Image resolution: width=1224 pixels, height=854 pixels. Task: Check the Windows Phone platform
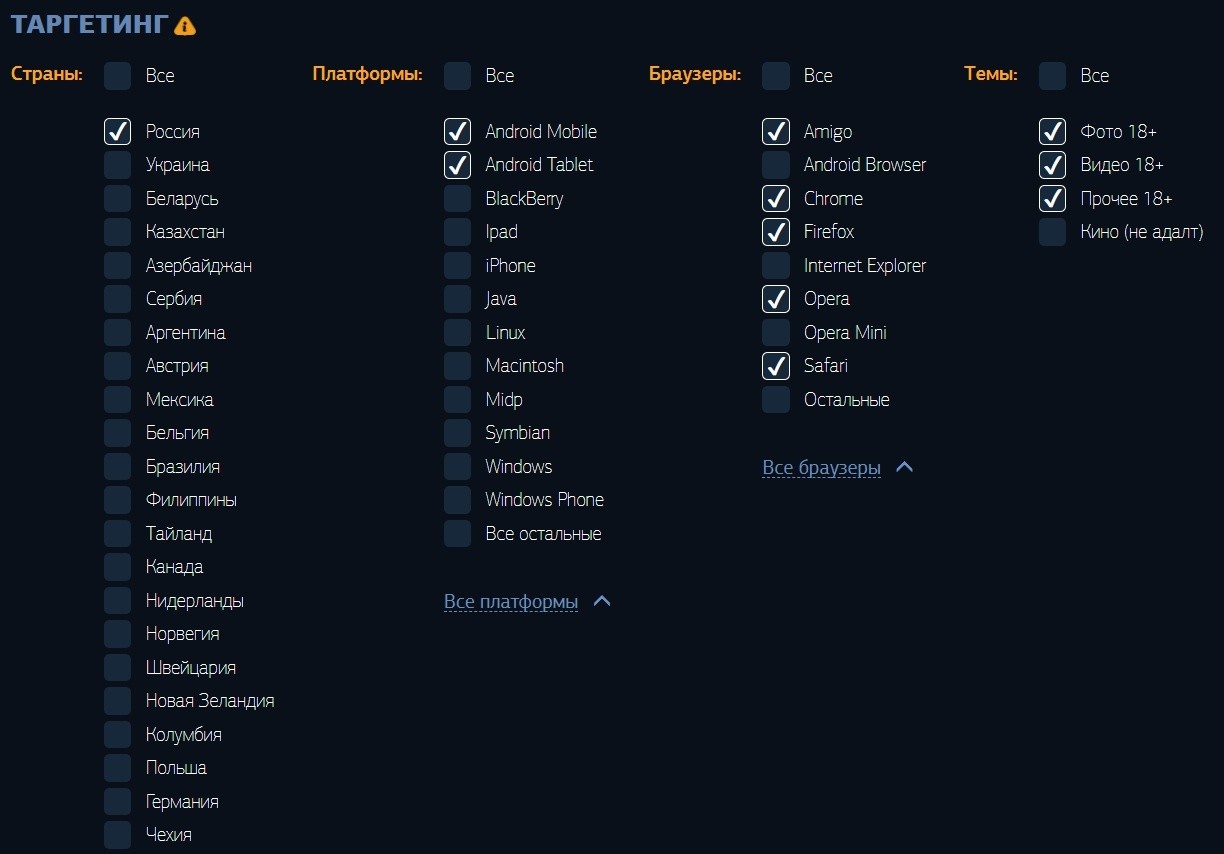pyautogui.click(x=457, y=500)
